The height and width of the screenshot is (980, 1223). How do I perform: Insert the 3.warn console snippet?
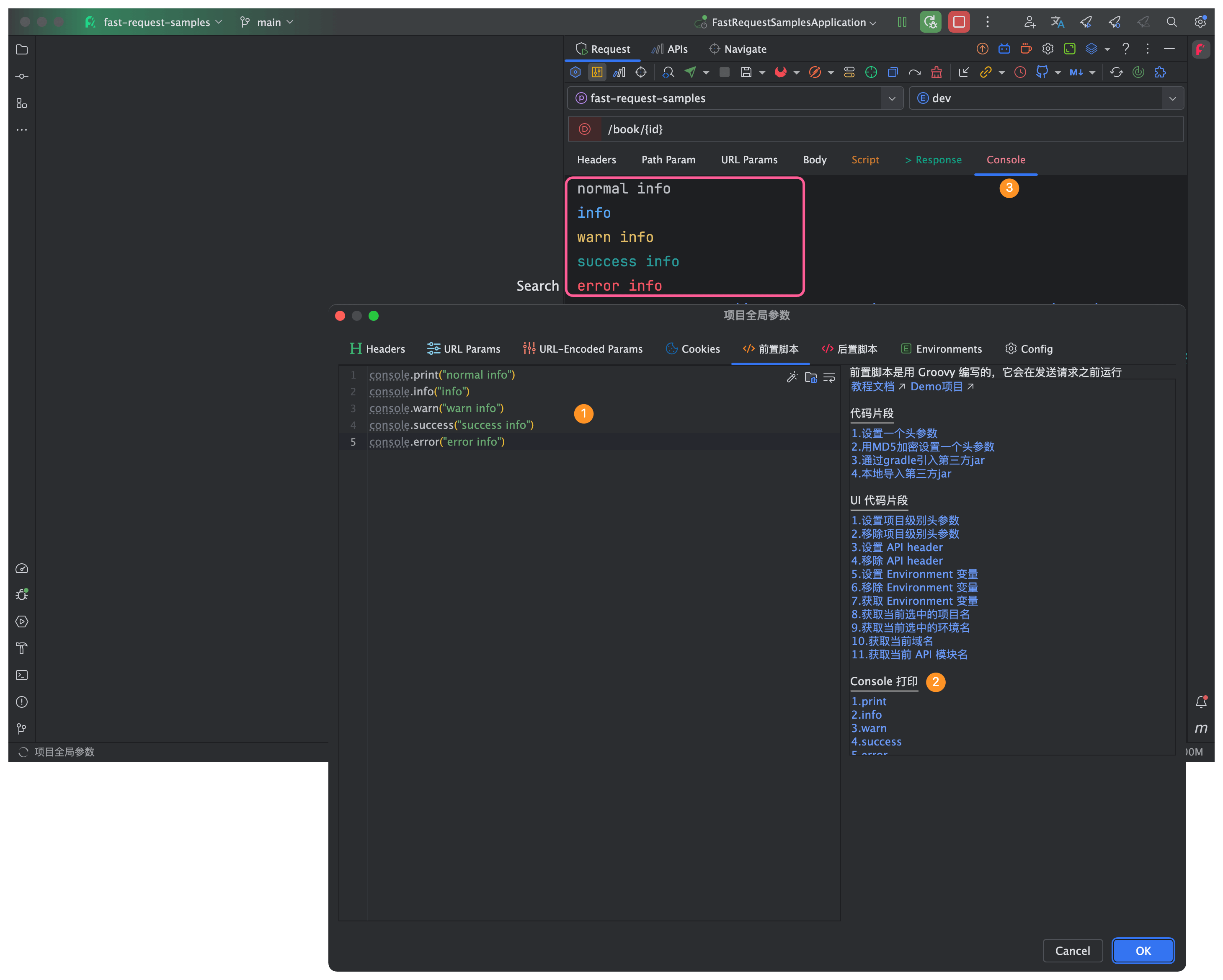coord(869,728)
